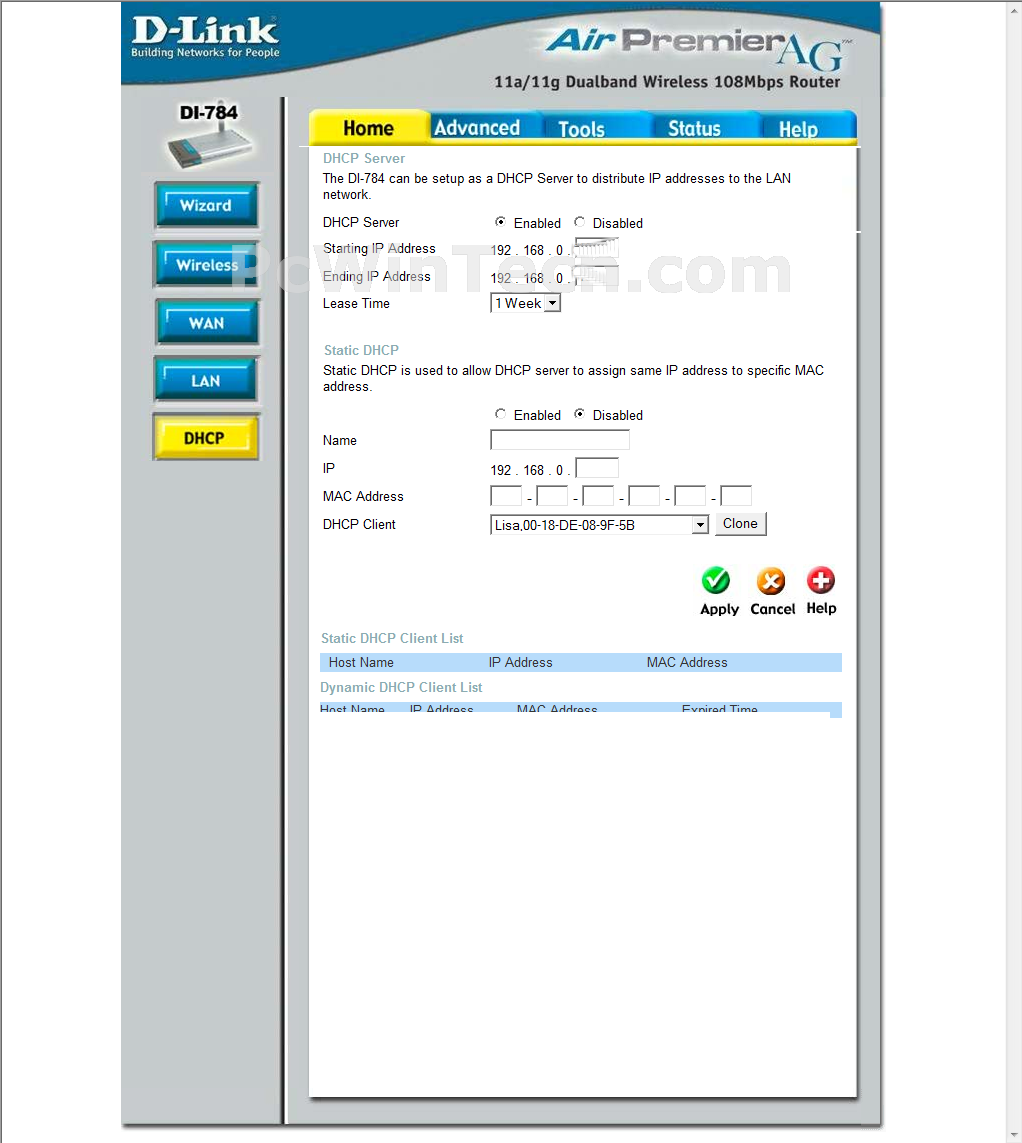The image size is (1022, 1143).
Task: Click the fifth MAC Address octet field
Action: click(690, 496)
